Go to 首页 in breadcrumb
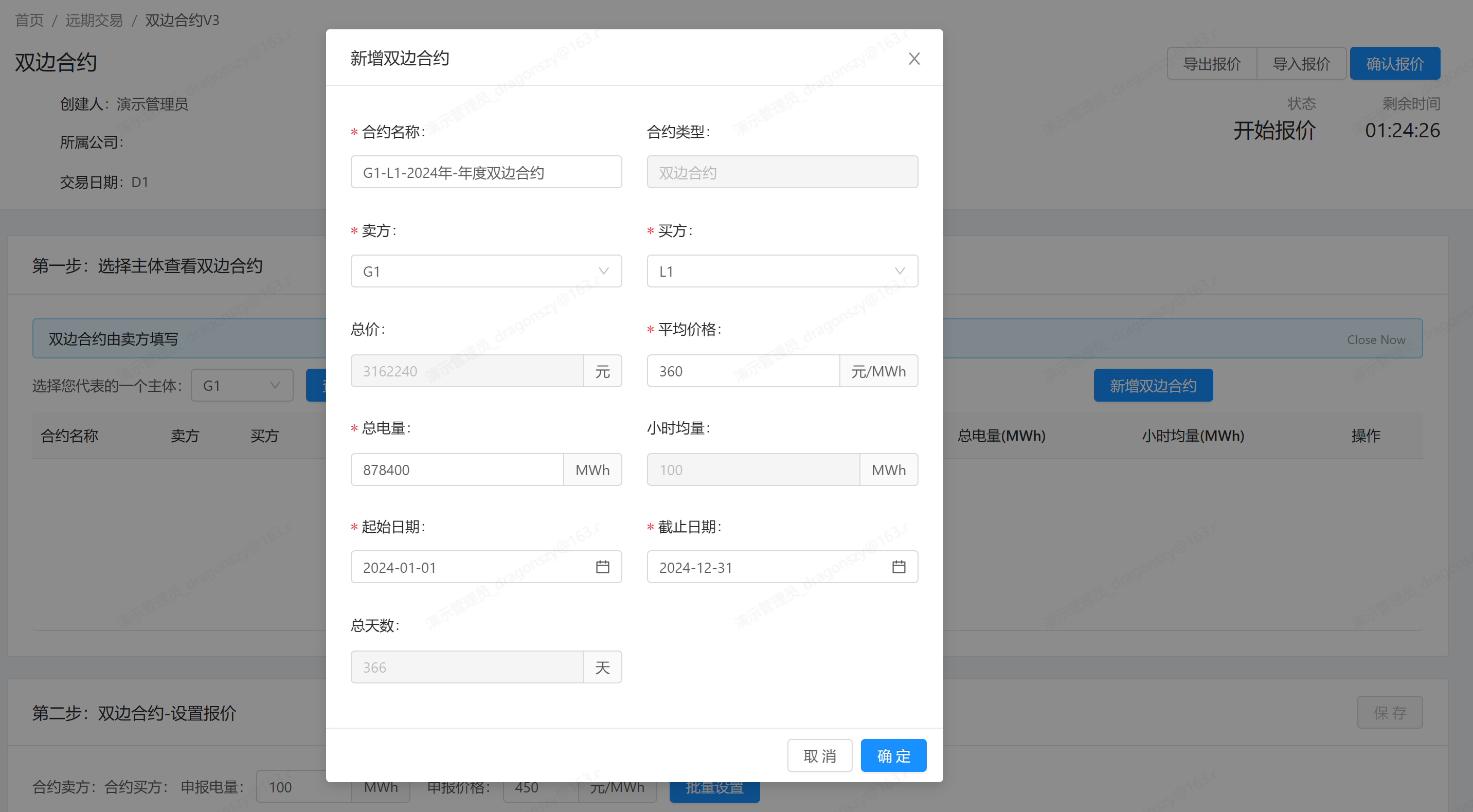This screenshot has height=812, width=1473. click(x=29, y=20)
